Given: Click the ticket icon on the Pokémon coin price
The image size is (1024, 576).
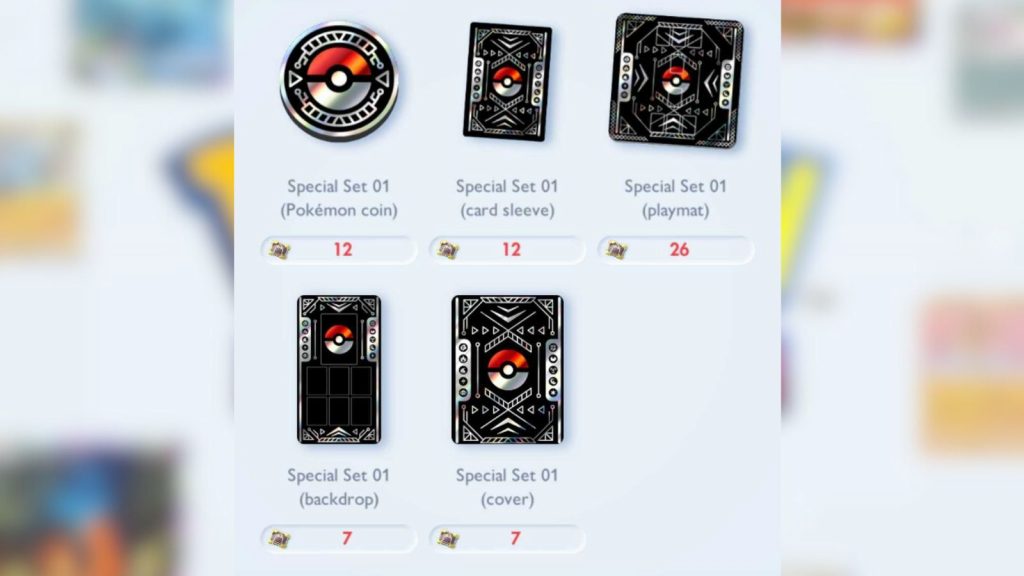Looking at the screenshot, I should (280, 250).
